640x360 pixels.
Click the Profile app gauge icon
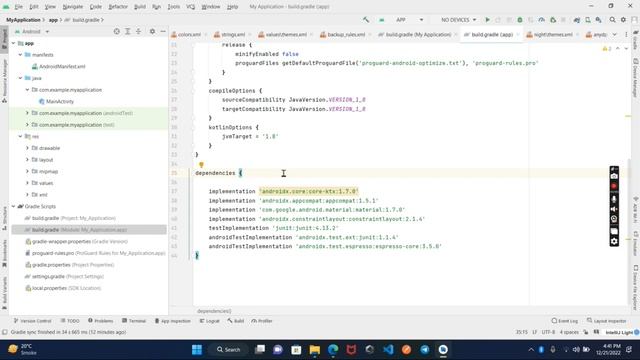pos(541,20)
